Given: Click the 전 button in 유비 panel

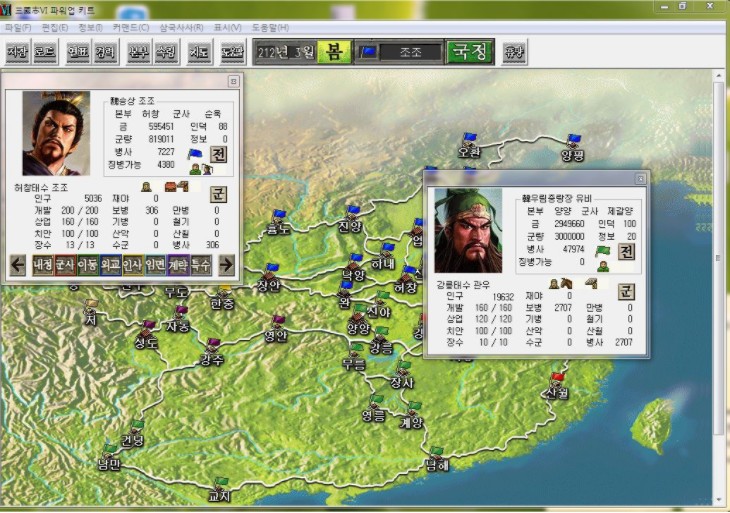Looking at the screenshot, I should 626,252.
